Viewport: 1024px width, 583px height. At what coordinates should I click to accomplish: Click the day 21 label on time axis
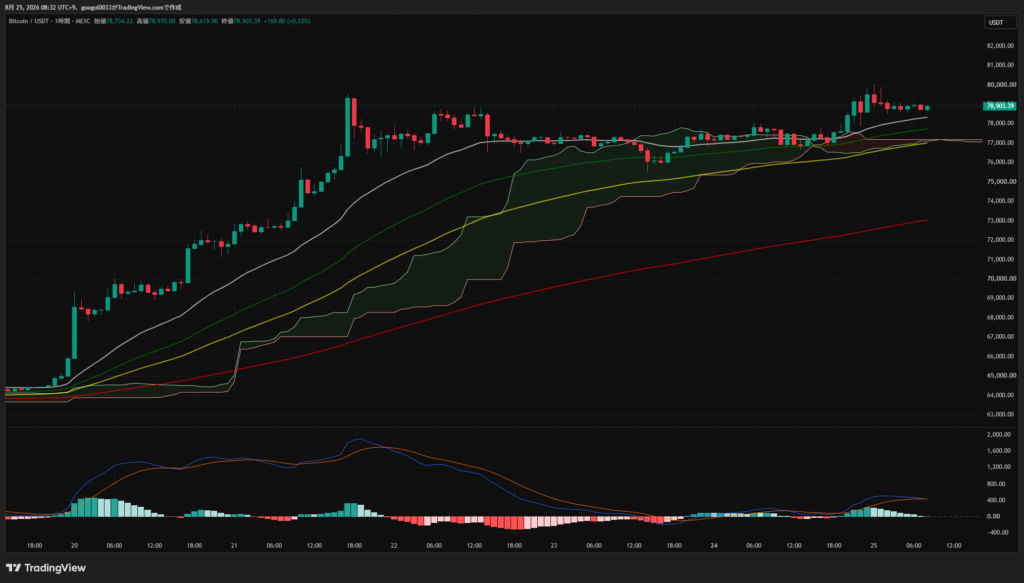click(x=234, y=546)
